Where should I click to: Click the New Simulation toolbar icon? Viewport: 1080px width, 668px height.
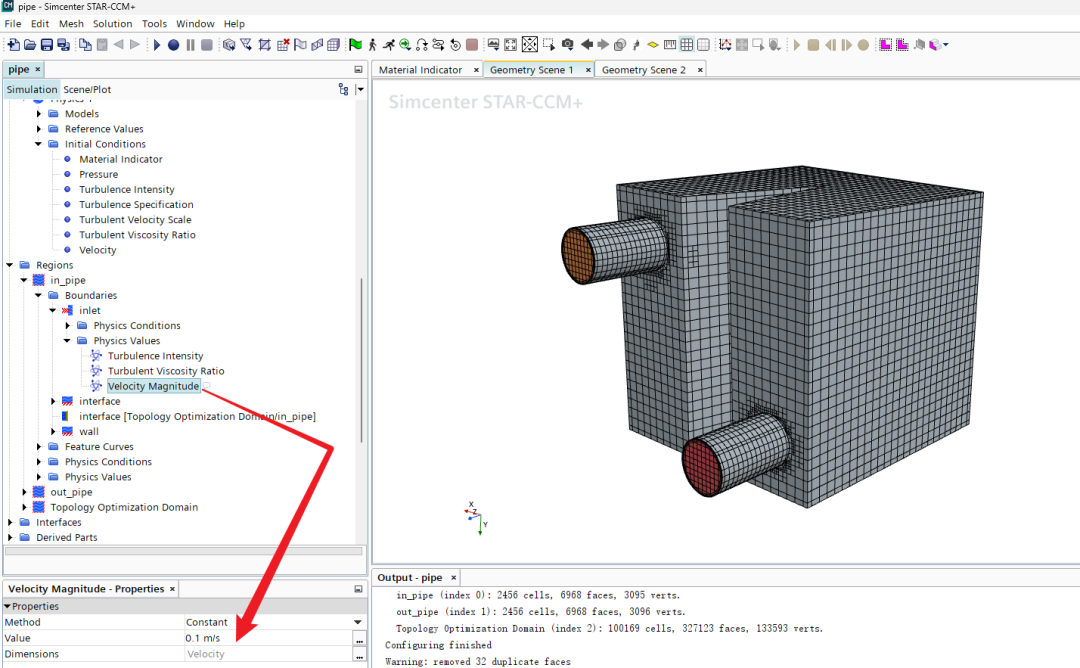pos(13,45)
